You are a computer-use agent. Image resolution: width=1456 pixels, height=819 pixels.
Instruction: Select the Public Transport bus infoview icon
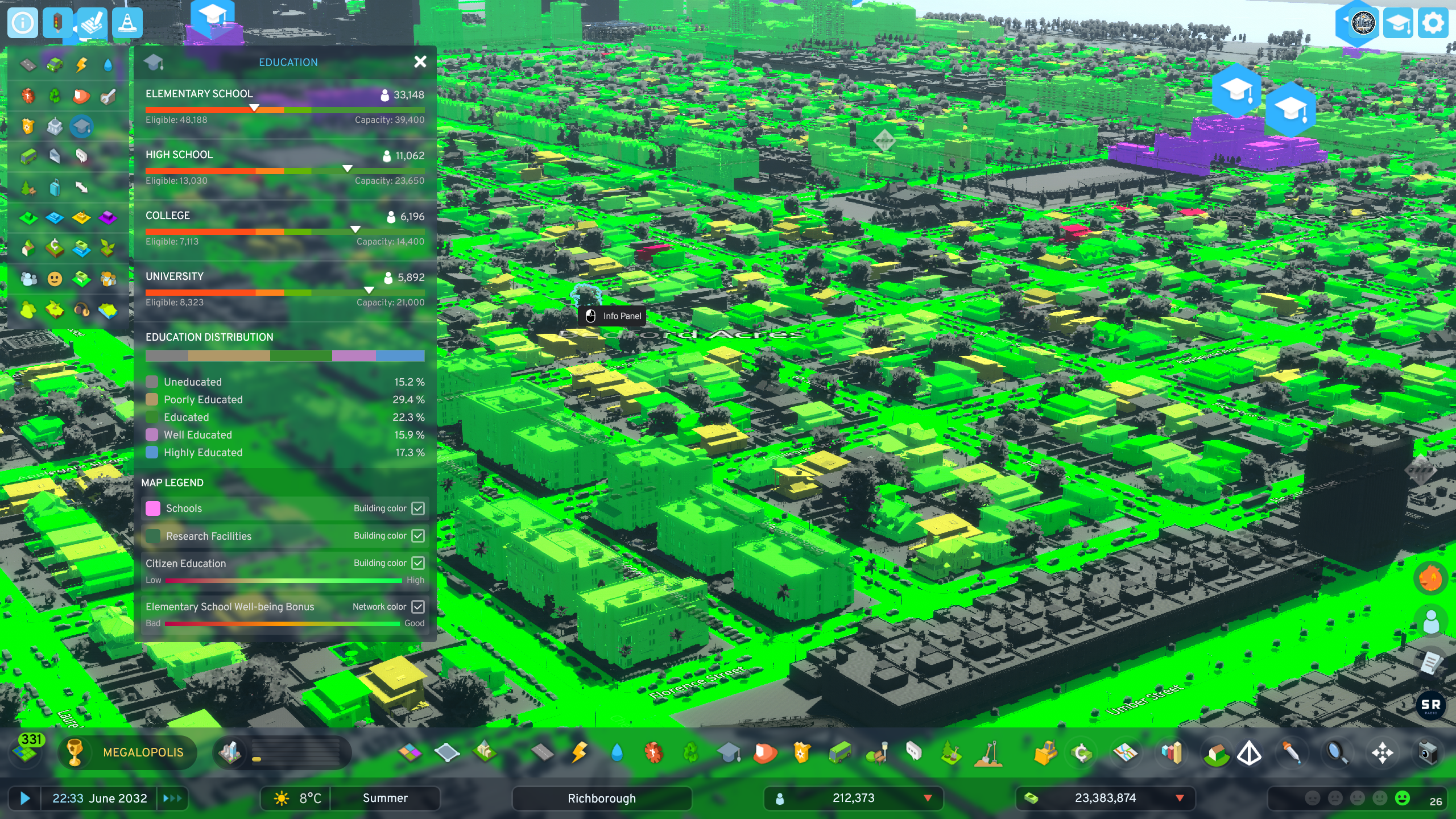pyautogui.click(x=28, y=156)
